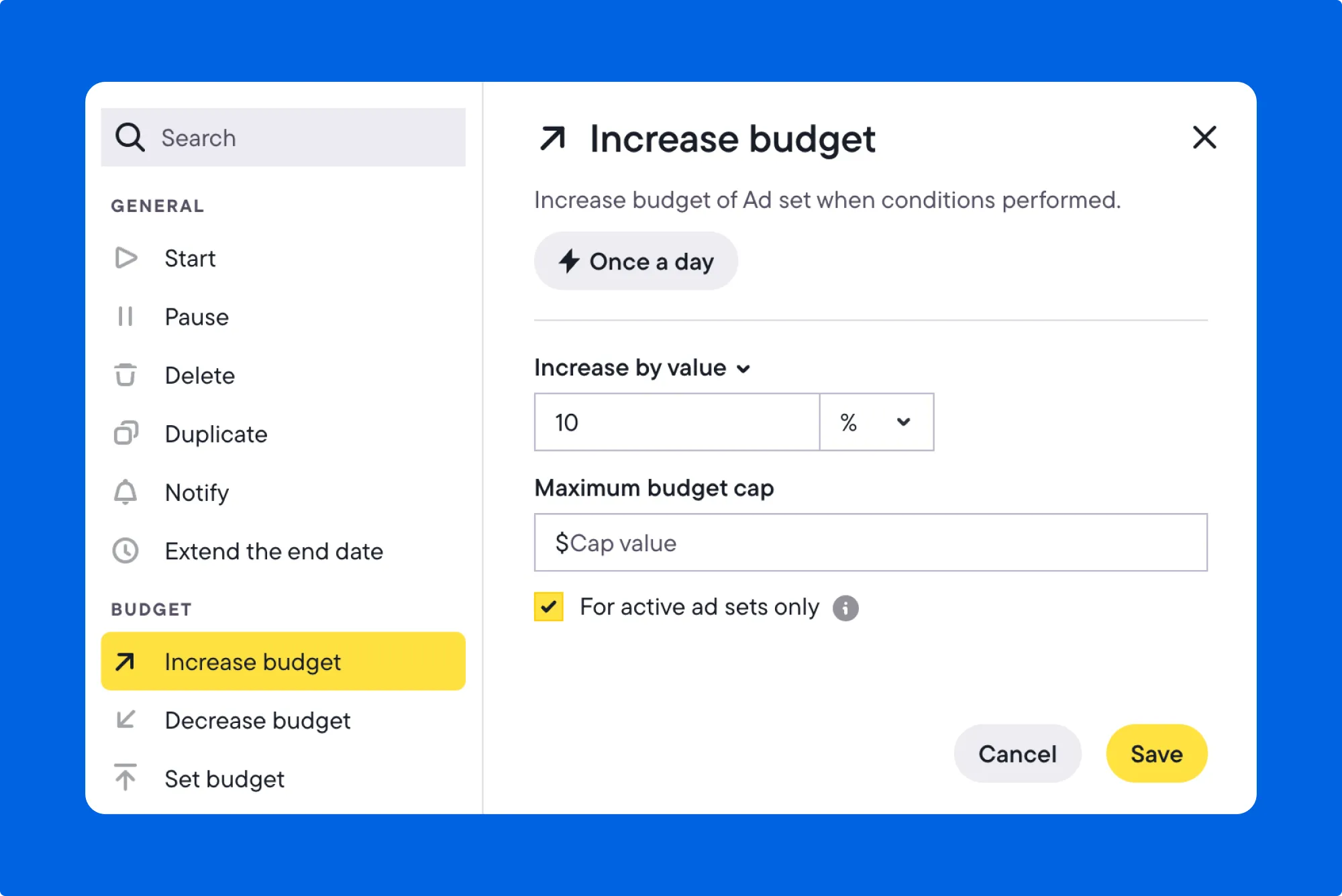
Task: Click the Decrease budget down-left arrow icon
Action: tap(125, 720)
